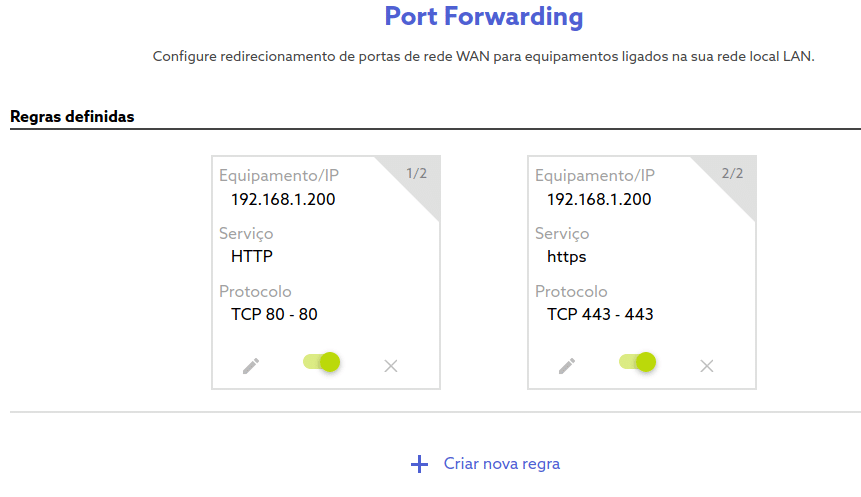
Task: Click the Protocolo label in second card
Action: click(571, 291)
